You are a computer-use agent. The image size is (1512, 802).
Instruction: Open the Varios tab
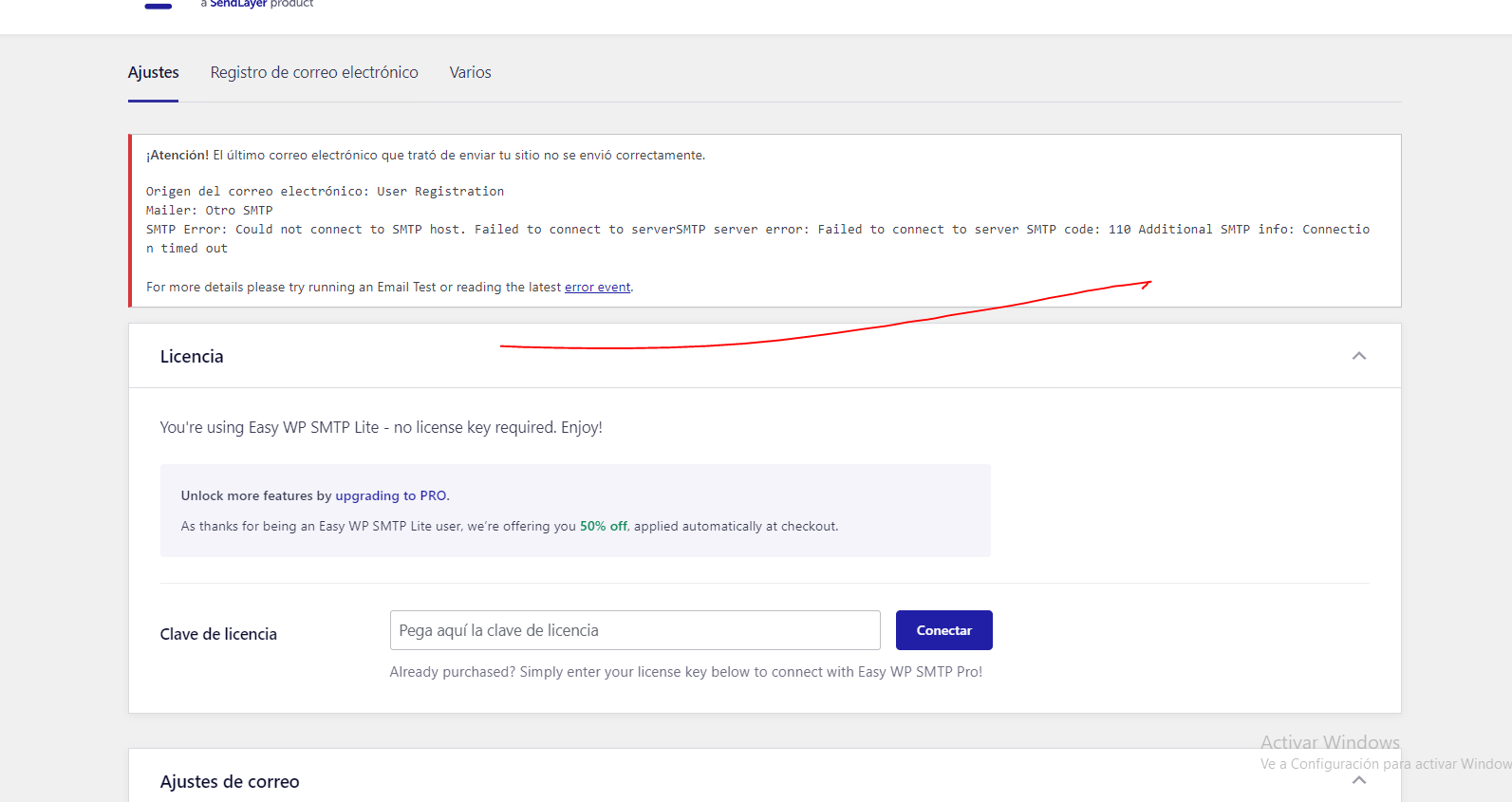coord(470,72)
